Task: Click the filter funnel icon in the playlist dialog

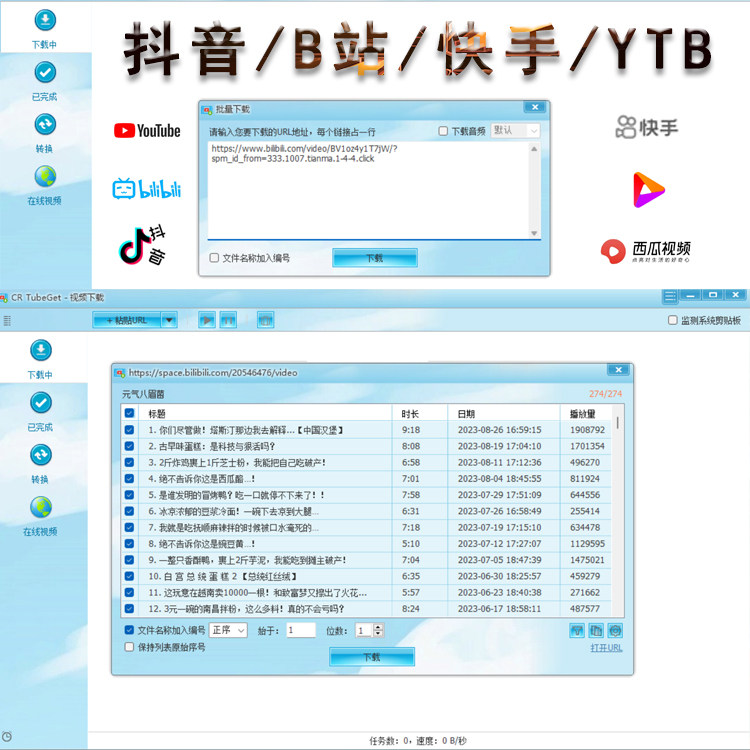Action: click(x=577, y=631)
